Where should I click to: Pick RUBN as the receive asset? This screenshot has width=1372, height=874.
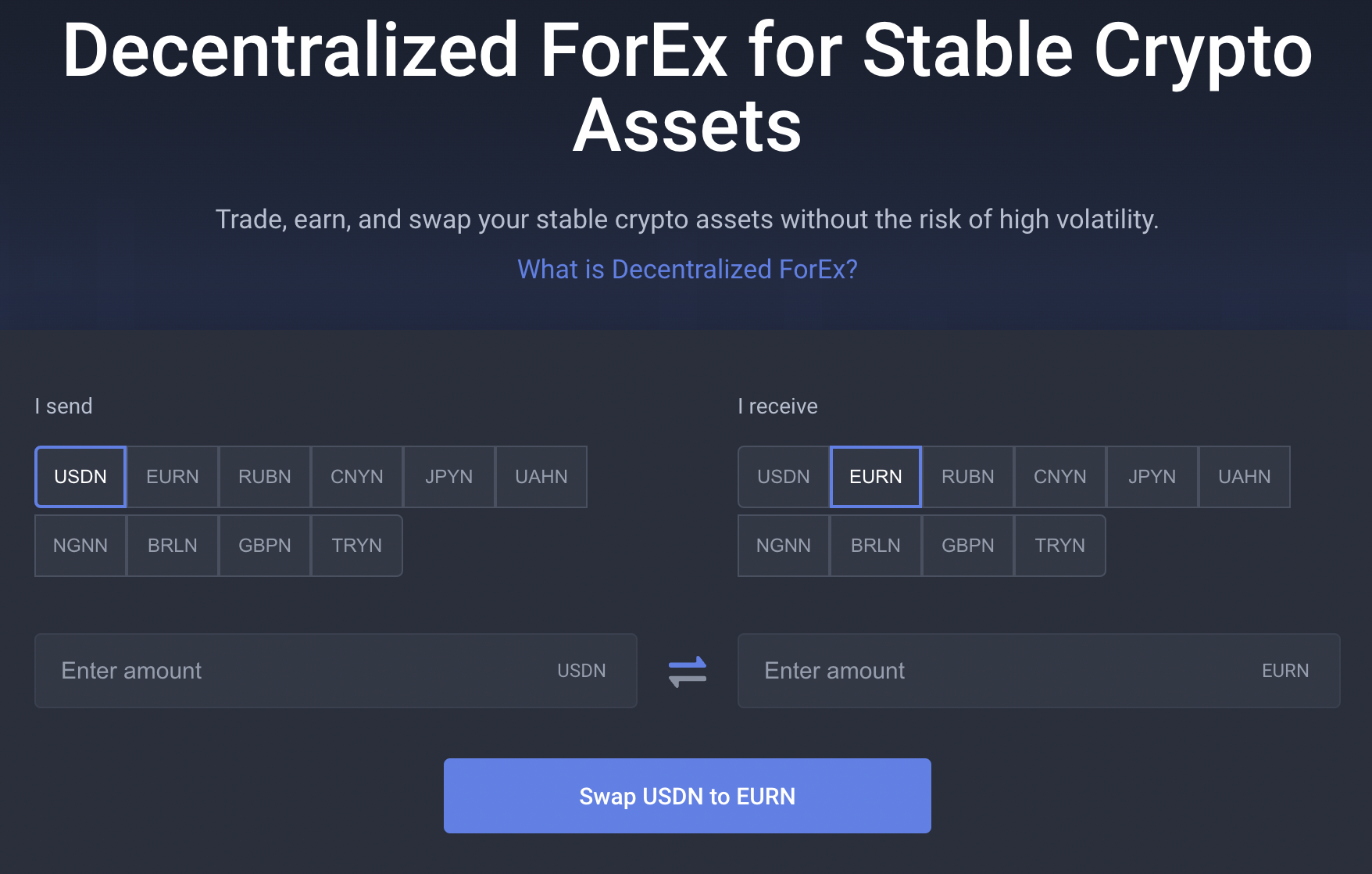pos(968,477)
